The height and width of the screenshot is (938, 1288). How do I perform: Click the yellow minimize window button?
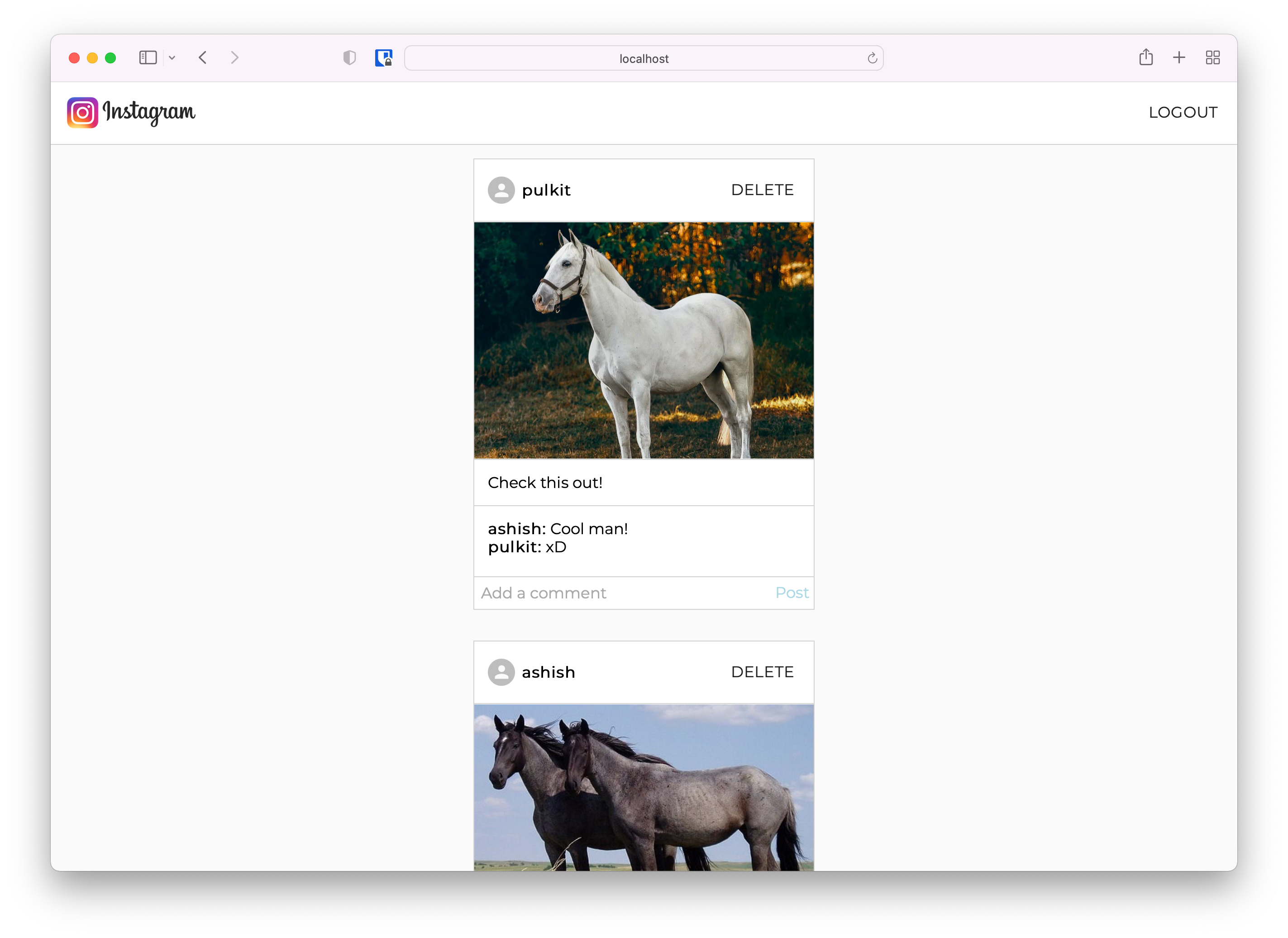(92, 58)
